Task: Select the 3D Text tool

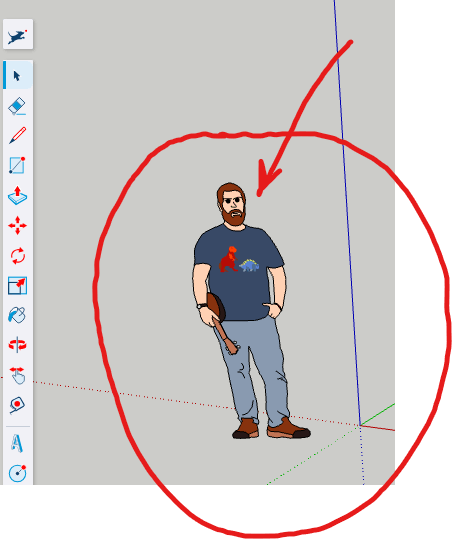Action: (x=17, y=443)
